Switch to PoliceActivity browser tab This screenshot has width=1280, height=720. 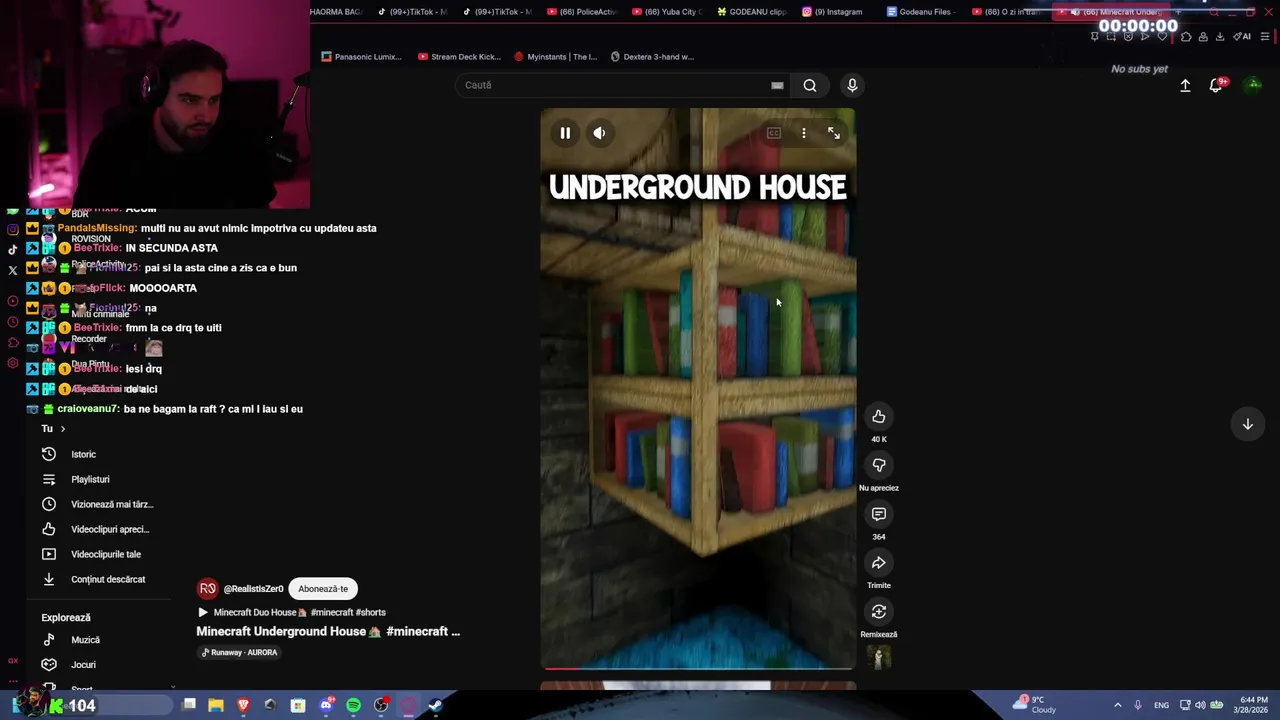tap(582, 12)
